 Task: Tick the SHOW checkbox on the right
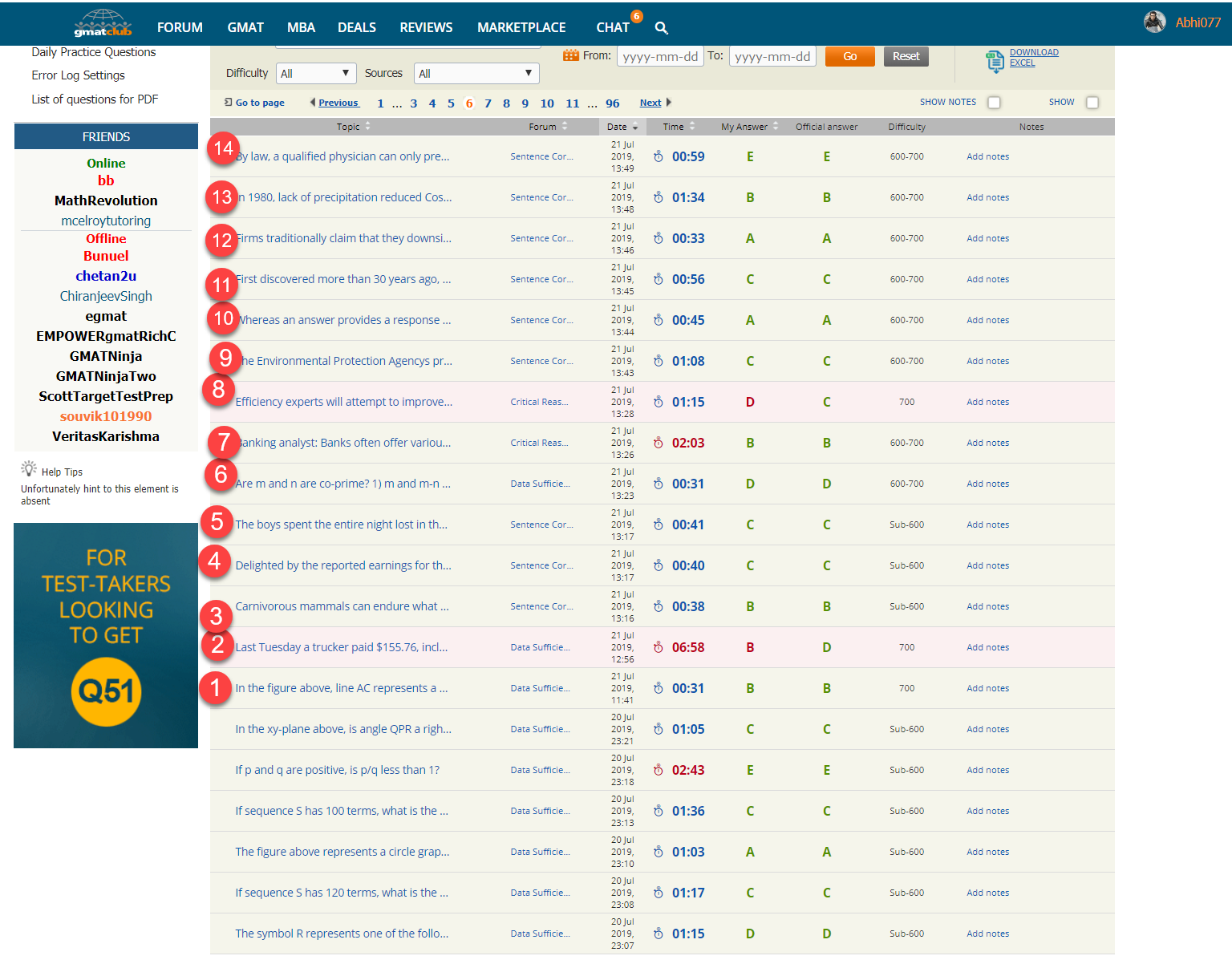[x=1092, y=103]
